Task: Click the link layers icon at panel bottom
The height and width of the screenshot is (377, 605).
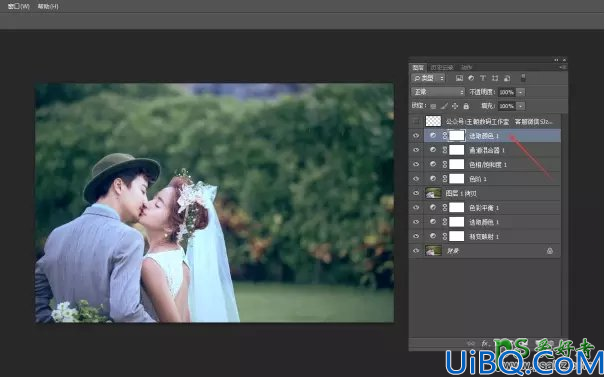Action: pos(471,343)
